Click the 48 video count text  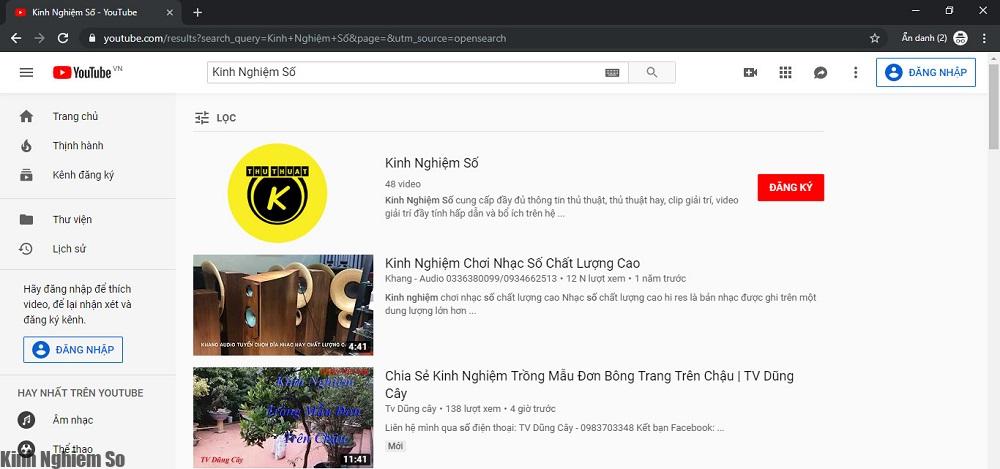[403, 184]
